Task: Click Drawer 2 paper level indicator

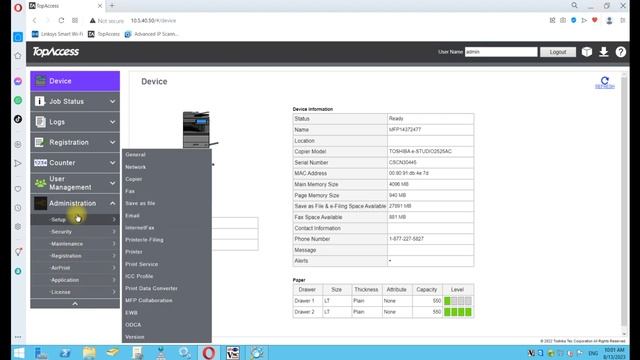Action: tap(458, 312)
